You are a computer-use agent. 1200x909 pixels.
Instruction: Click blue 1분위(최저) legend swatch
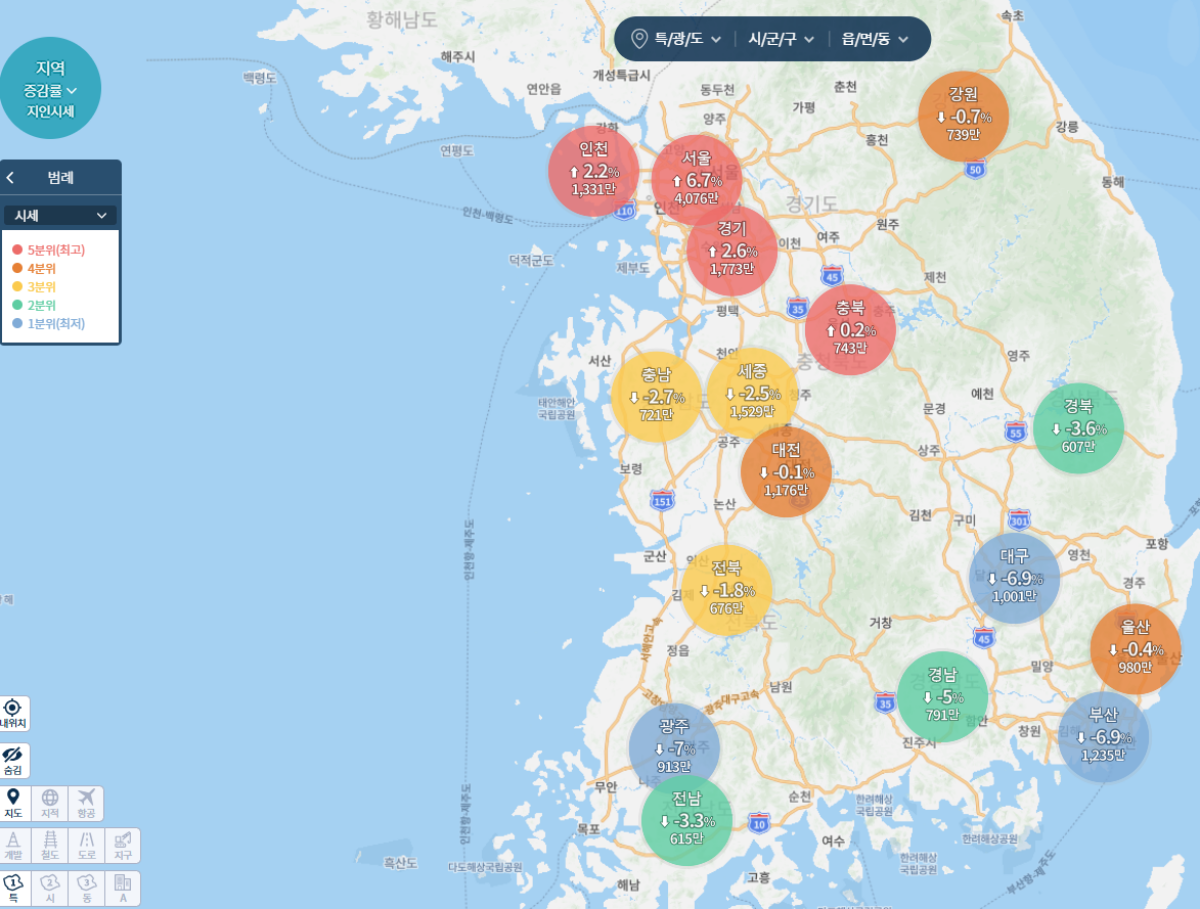pos(17,323)
